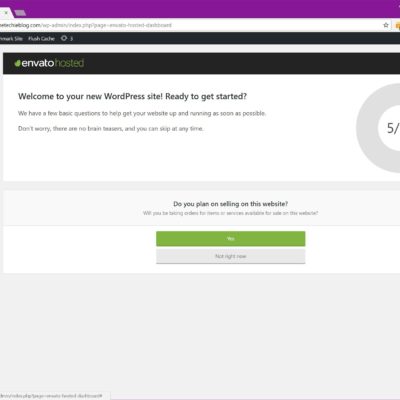Open a new browser tab
This screenshot has height=400, width=400.
point(20,13)
